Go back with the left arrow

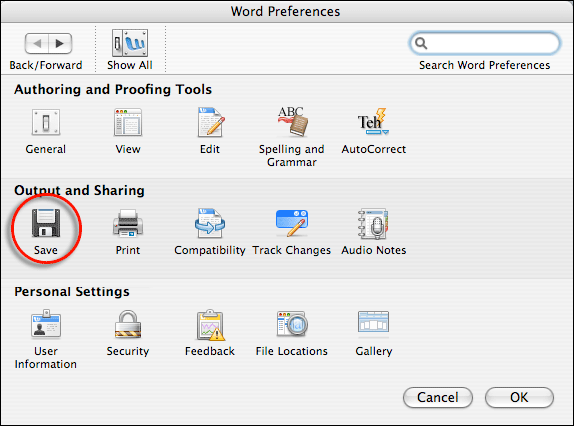tap(37, 44)
